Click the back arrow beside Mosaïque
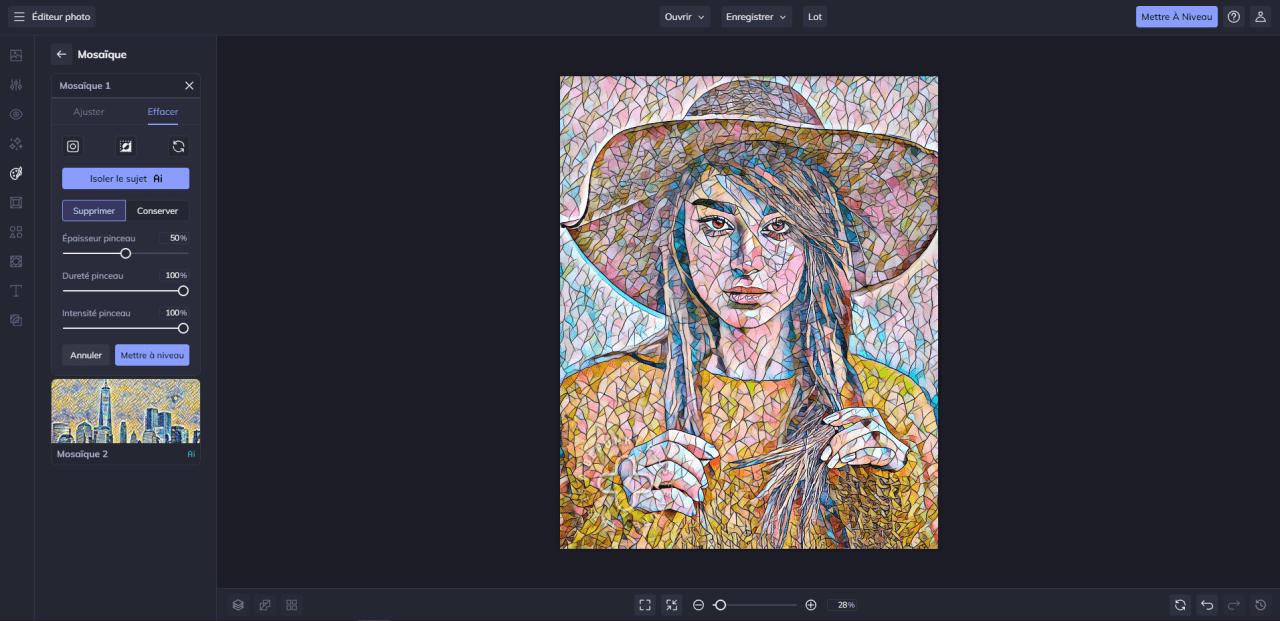The width and height of the screenshot is (1280, 621). pyautogui.click(x=61, y=54)
